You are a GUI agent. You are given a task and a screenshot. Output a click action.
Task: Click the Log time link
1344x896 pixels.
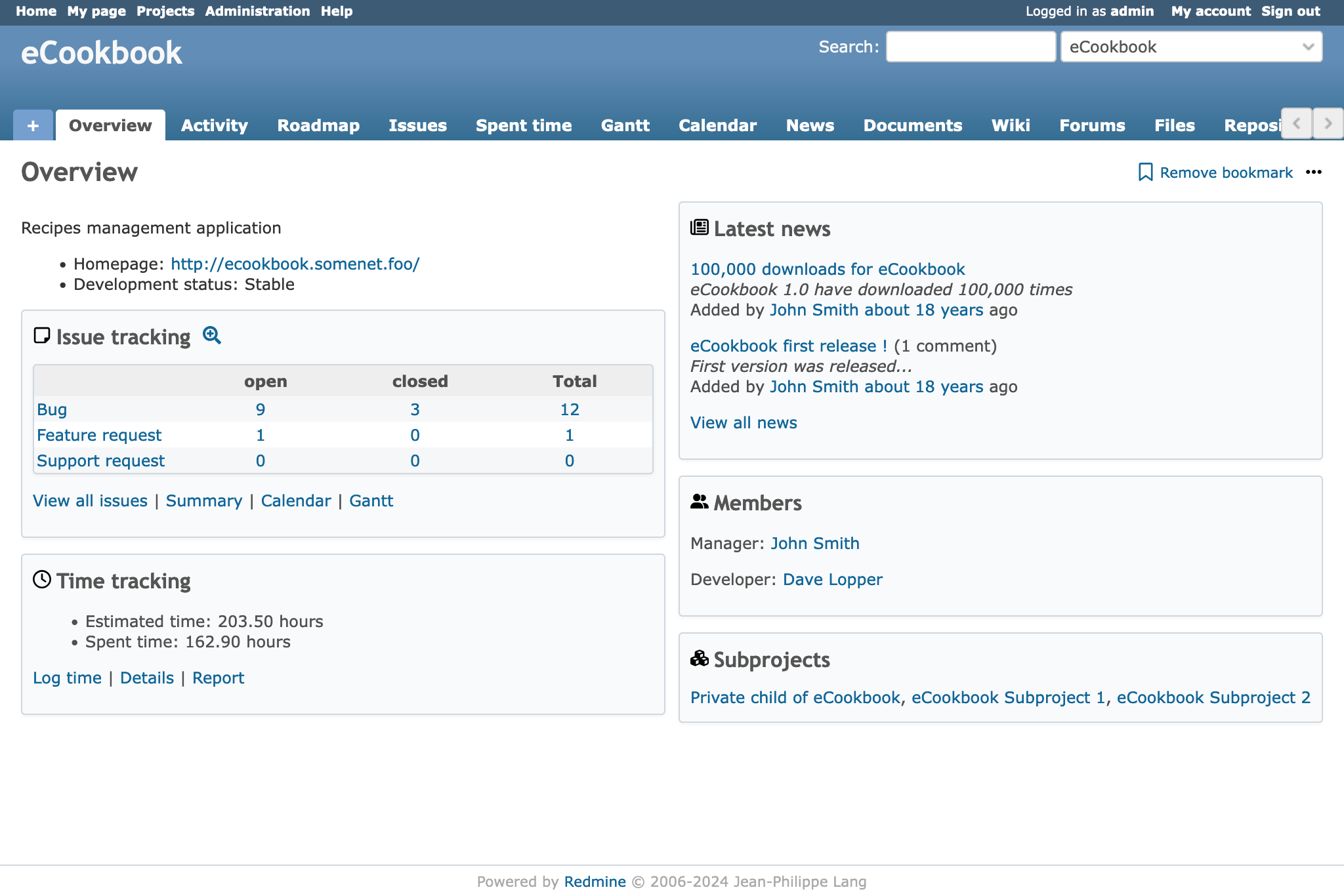pyautogui.click(x=68, y=678)
